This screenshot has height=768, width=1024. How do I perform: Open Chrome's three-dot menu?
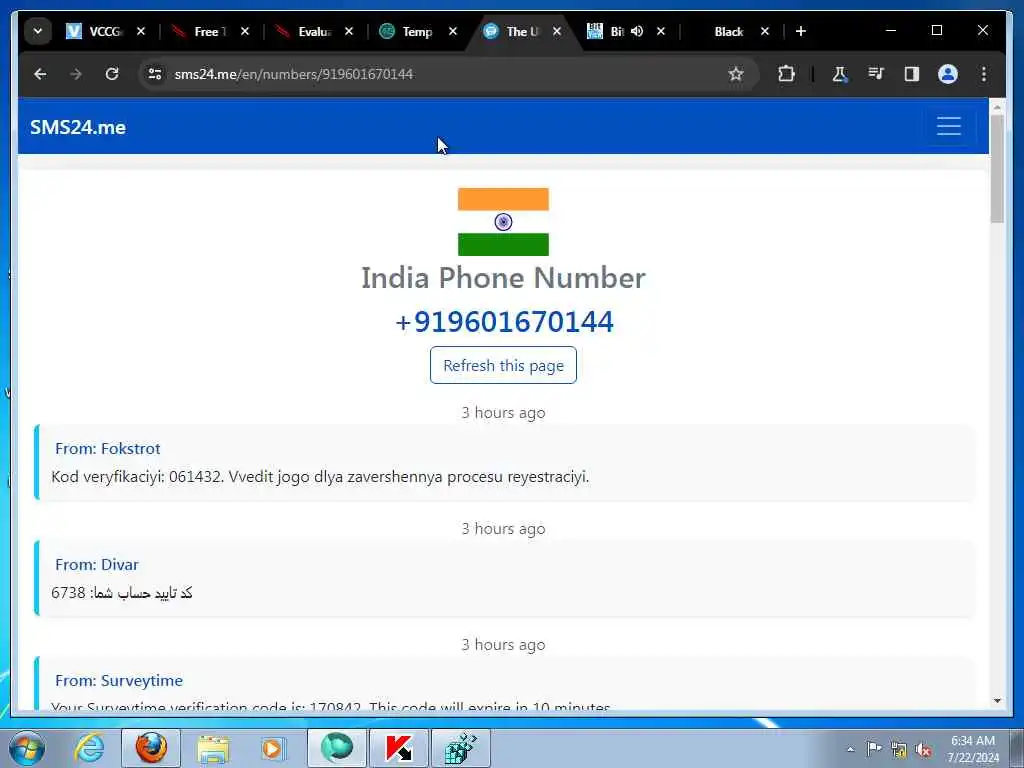984,74
